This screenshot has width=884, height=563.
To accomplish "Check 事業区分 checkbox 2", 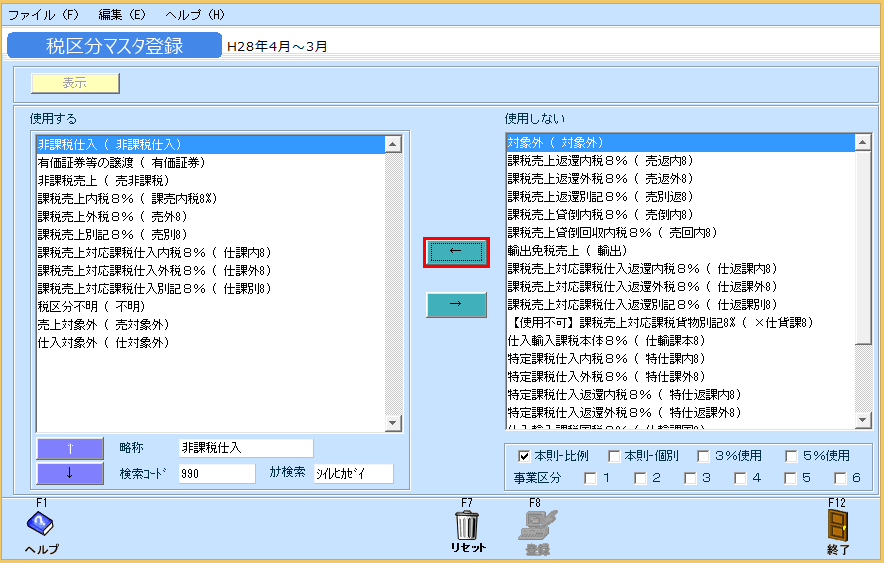I will 640,478.
